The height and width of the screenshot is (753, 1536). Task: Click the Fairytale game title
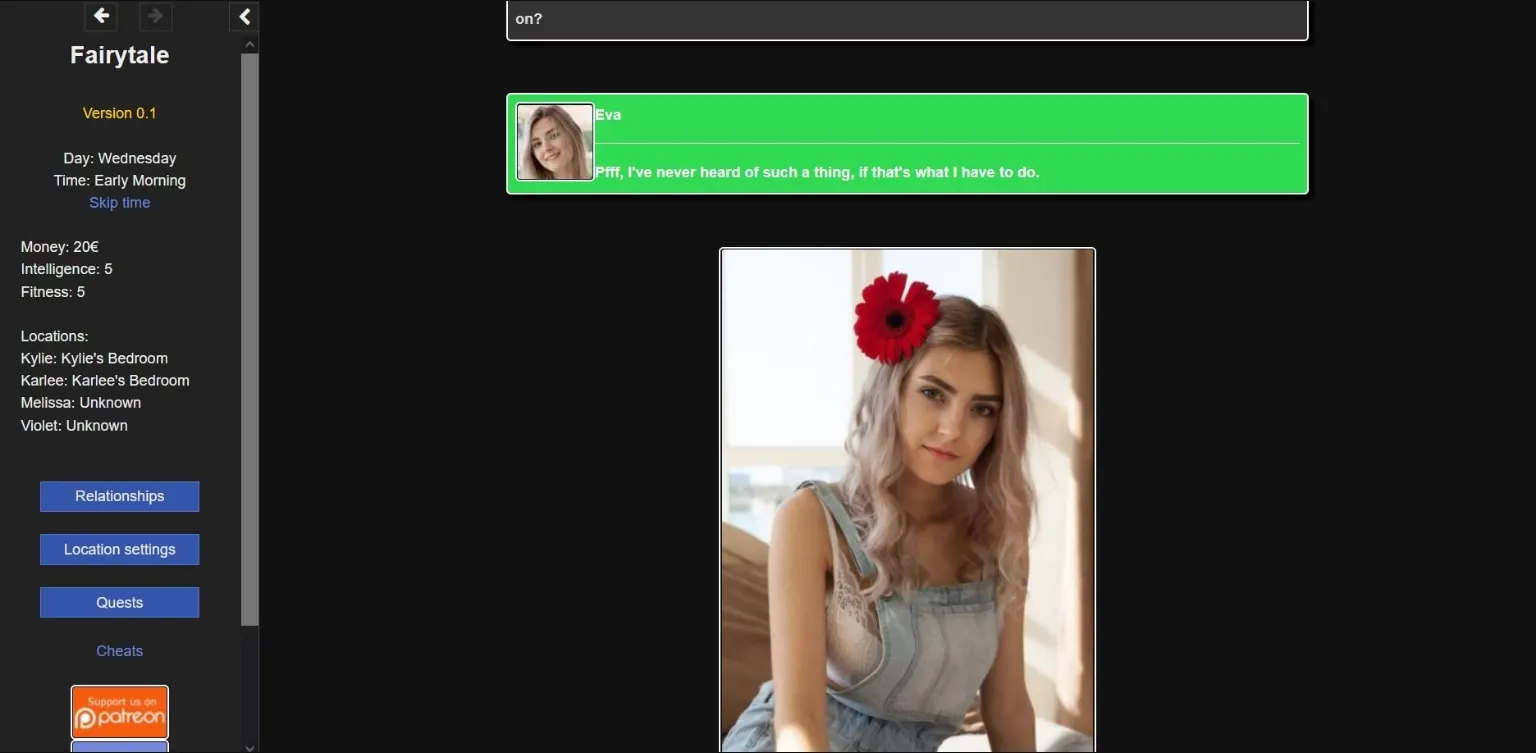pos(119,55)
